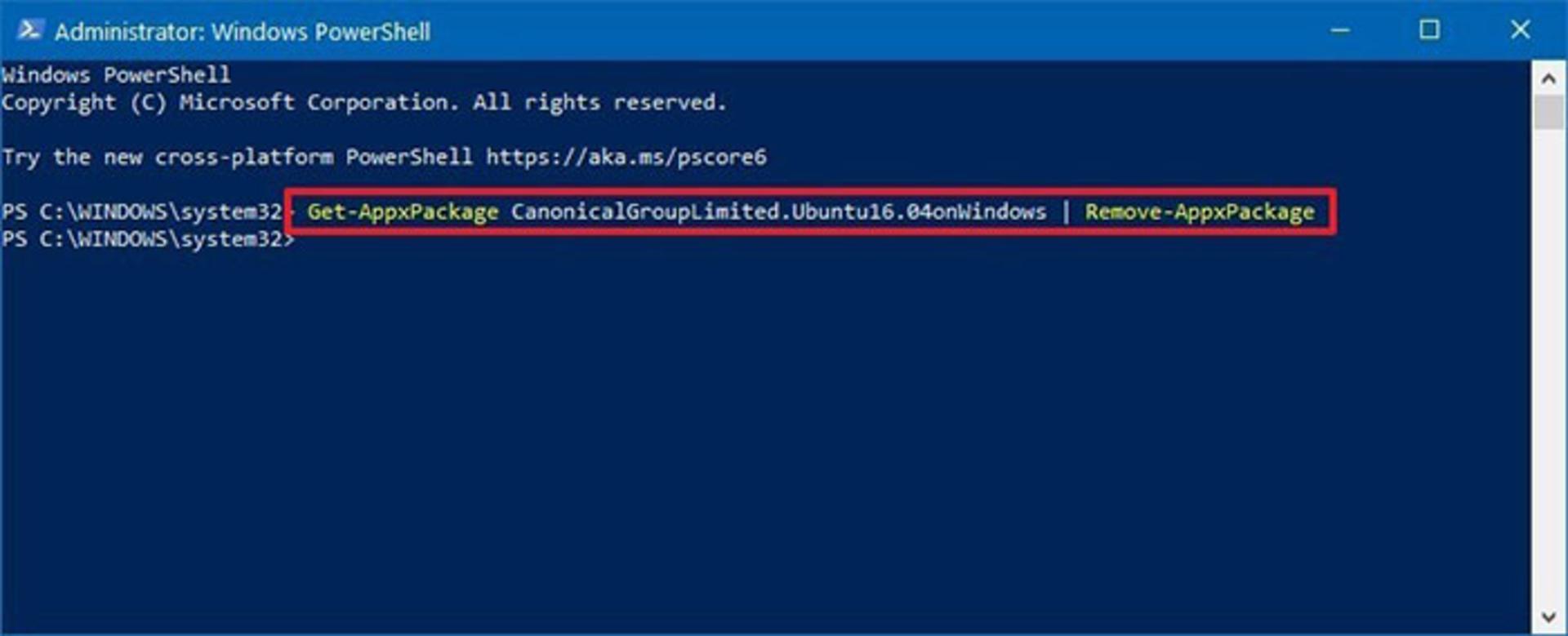
Task: Open the PowerShell icon system menu
Action: pyautogui.click(x=29, y=30)
